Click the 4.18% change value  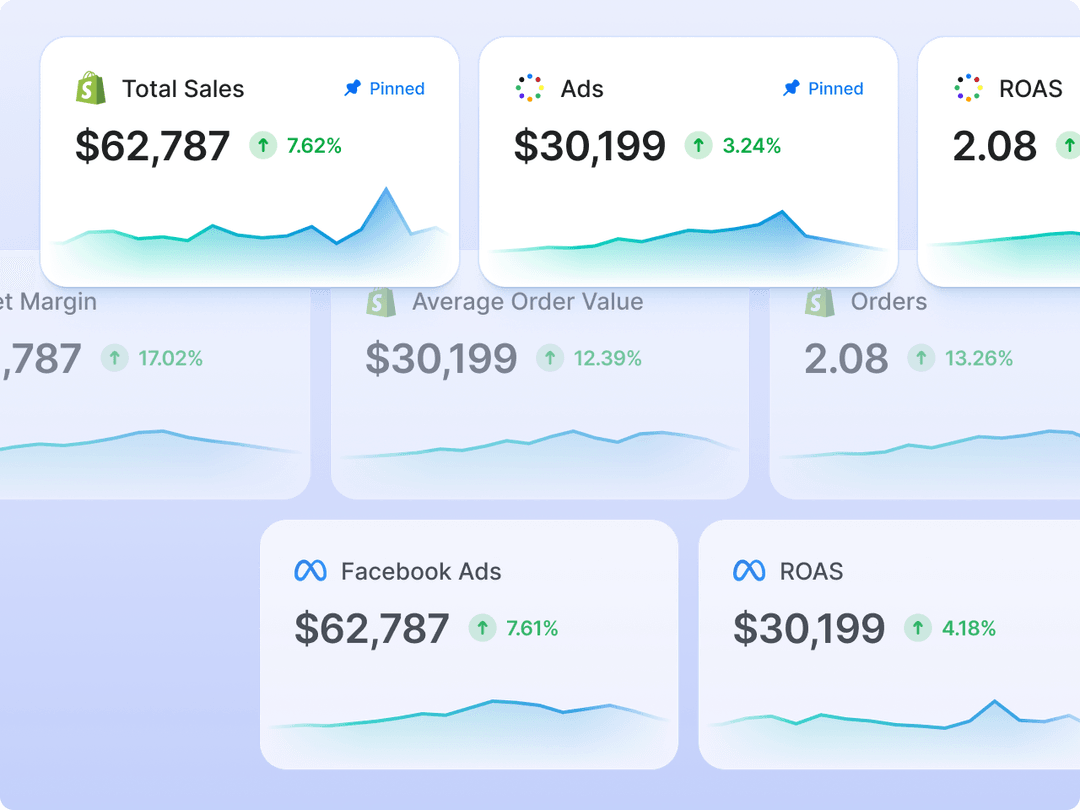tap(968, 628)
